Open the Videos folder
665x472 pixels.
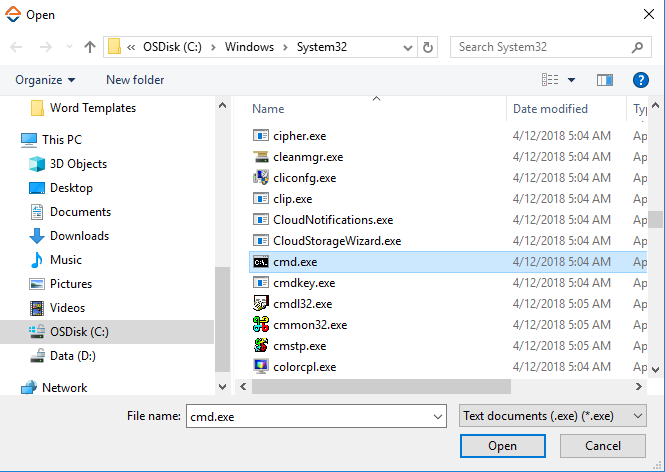57,307
